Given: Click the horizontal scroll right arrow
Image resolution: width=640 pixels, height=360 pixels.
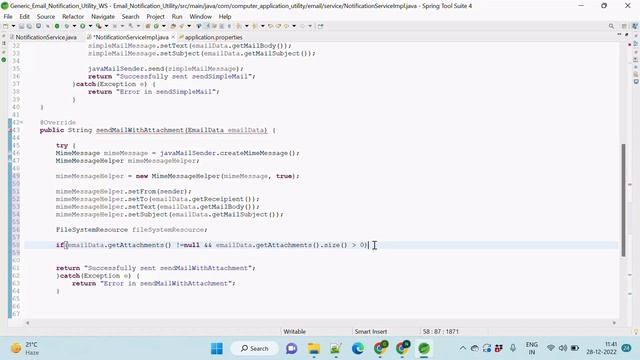Looking at the screenshot, I should pyautogui.click(x=614, y=323).
